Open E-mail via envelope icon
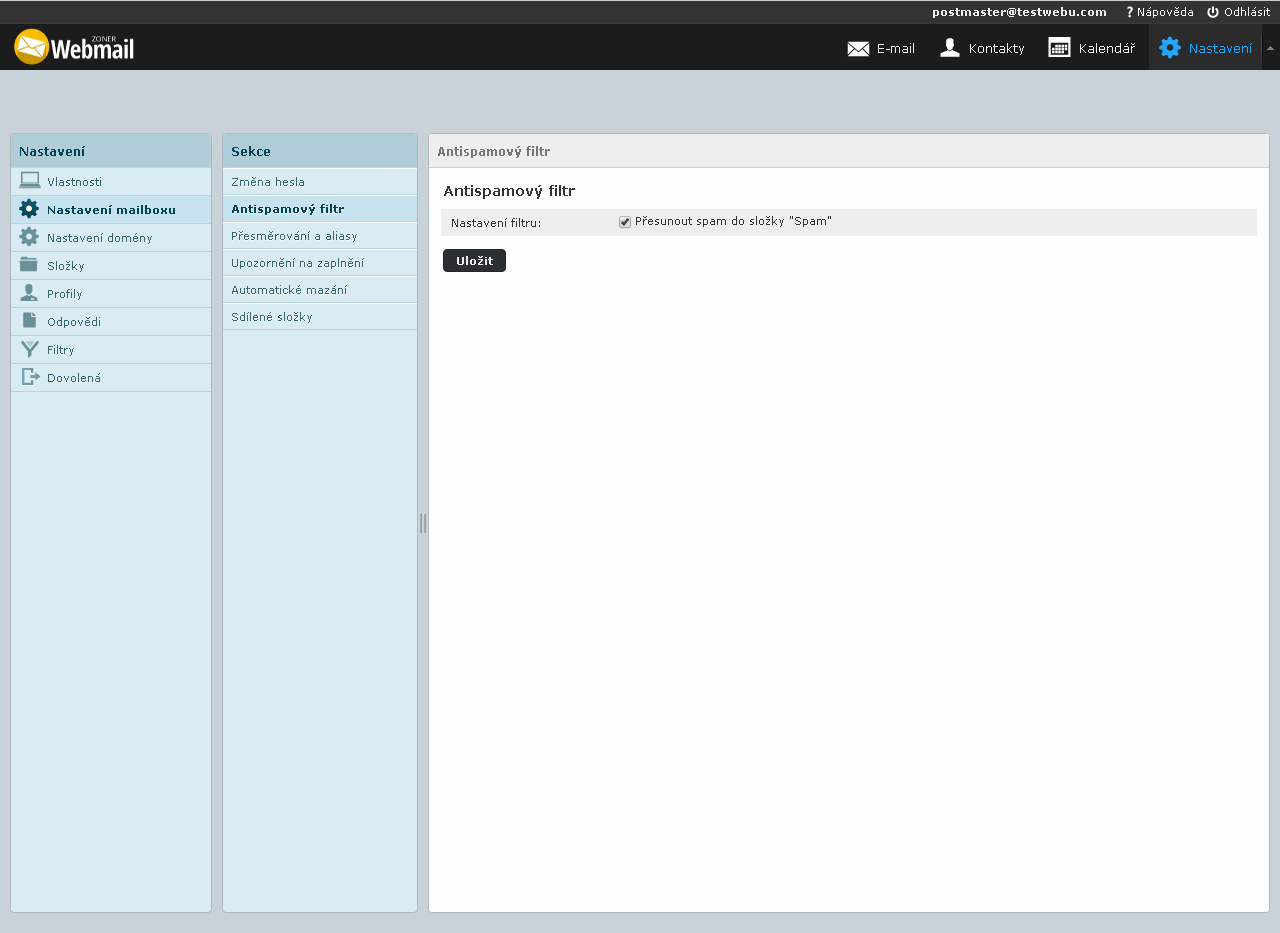Screen dimensions: 1280x933 pos(858,48)
